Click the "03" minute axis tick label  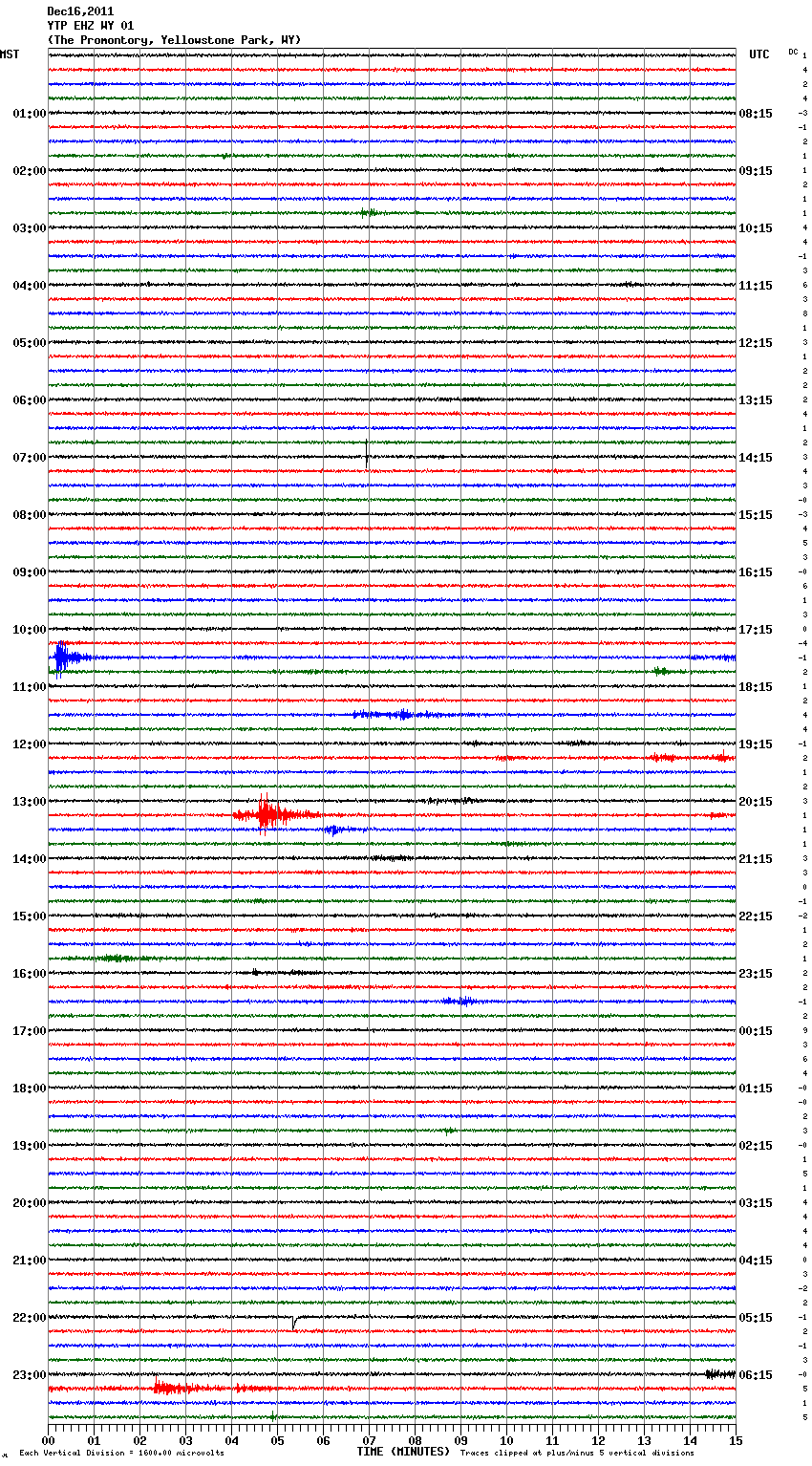(185, 1440)
